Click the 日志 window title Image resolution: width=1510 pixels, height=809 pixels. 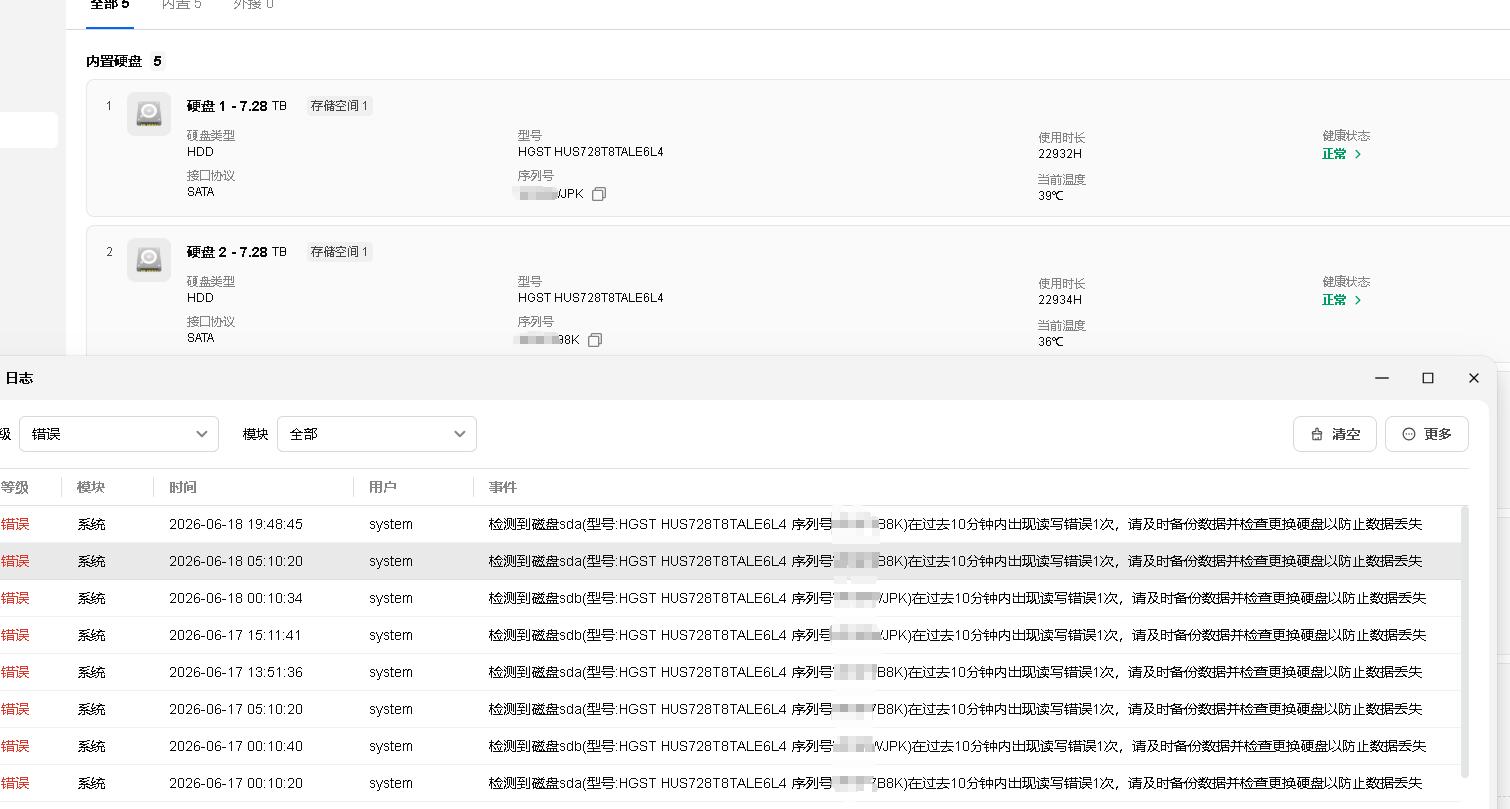coord(19,378)
